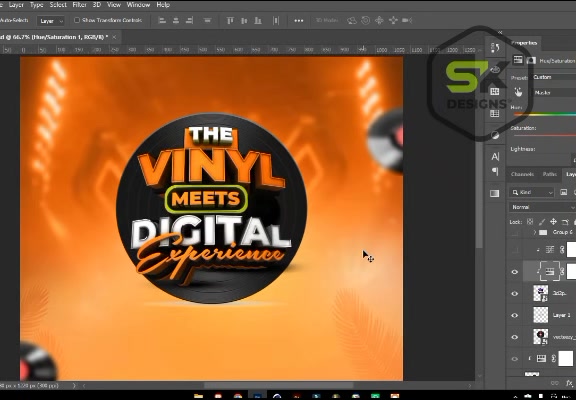Select the 3D pan camera icon
576x400 pixels.
point(379,21)
